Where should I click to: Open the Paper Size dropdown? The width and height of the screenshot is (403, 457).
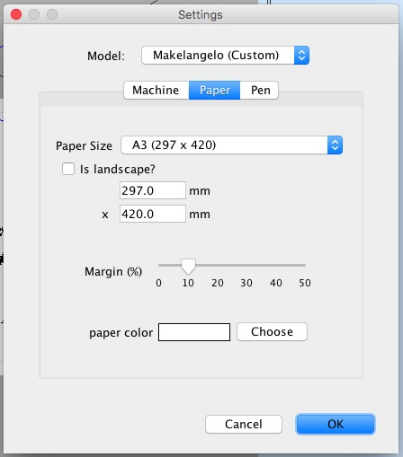(x=232, y=145)
